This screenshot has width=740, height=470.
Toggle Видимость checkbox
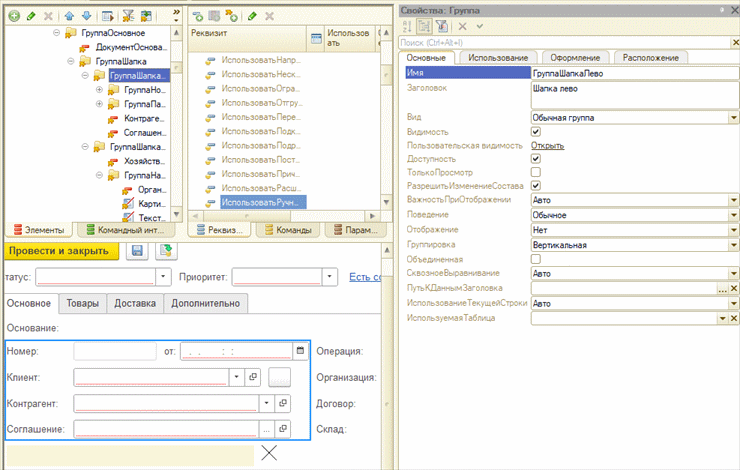pyautogui.click(x=536, y=132)
